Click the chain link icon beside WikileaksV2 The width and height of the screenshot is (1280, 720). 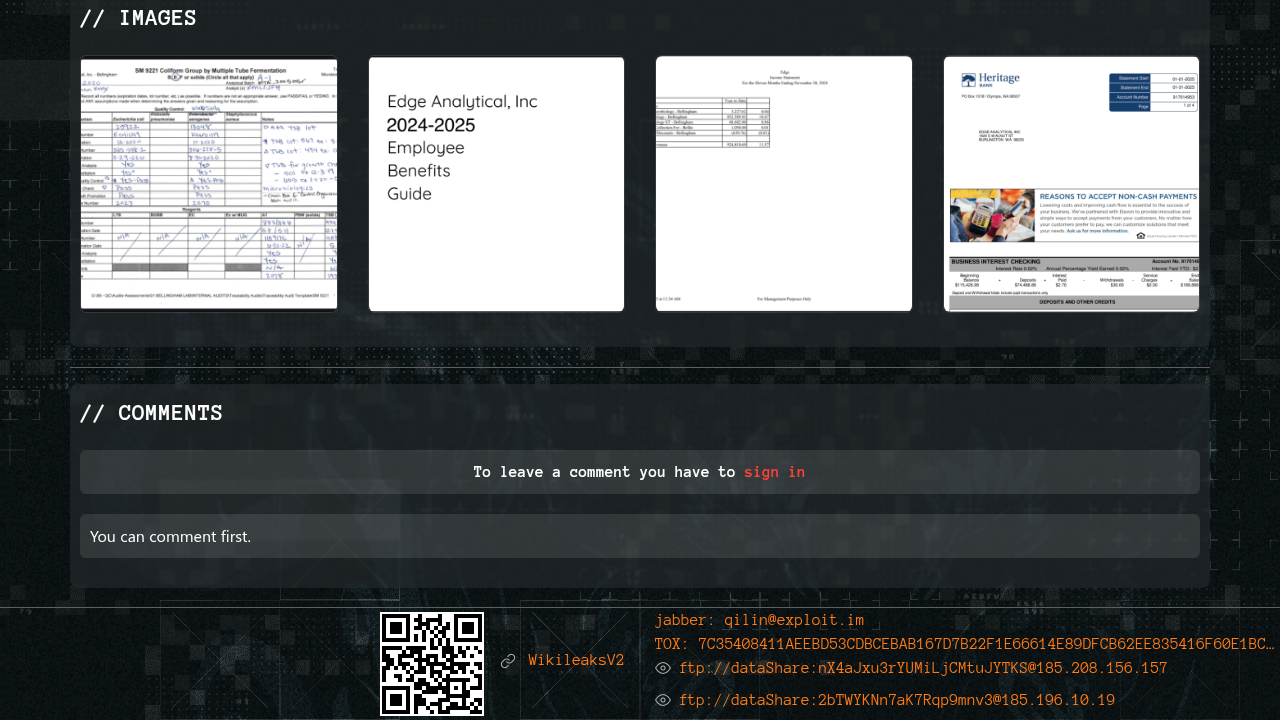pyautogui.click(x=508, y=661)
